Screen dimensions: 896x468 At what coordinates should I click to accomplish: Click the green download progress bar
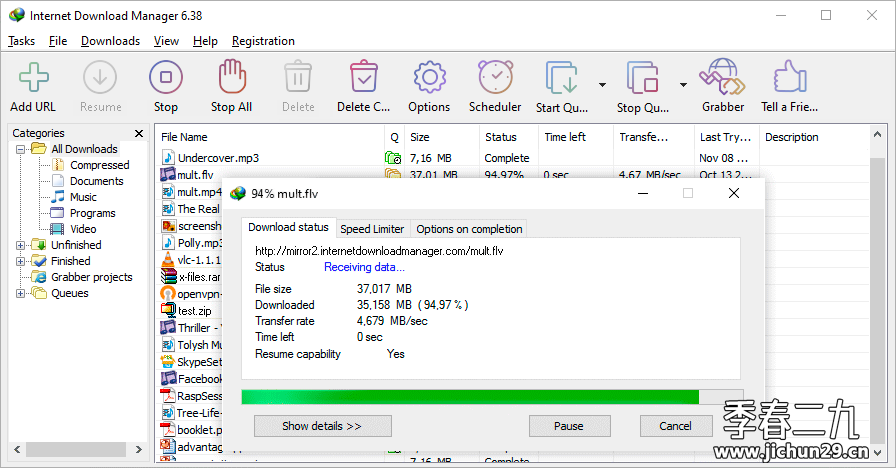pos(470,397)
